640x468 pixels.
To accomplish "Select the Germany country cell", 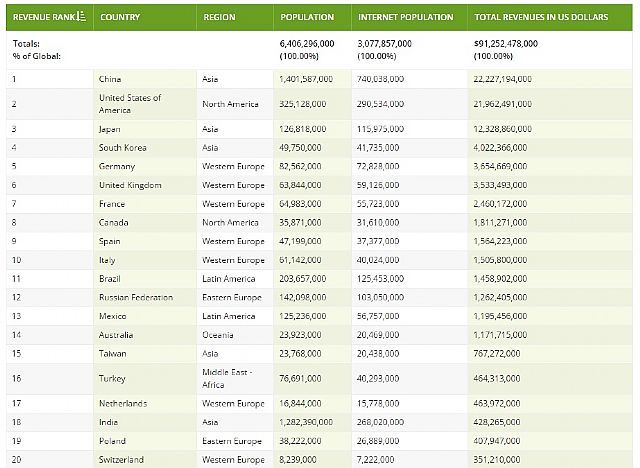I will tap(117, 166).
